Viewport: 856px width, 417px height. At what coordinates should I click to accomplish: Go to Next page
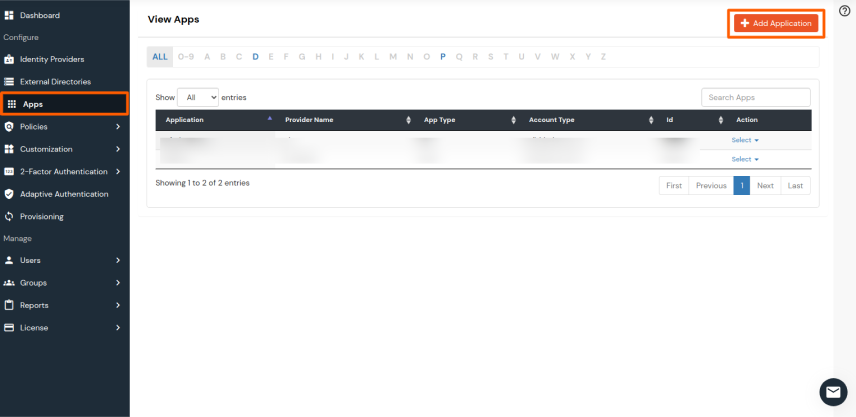[x=765, y=186]
